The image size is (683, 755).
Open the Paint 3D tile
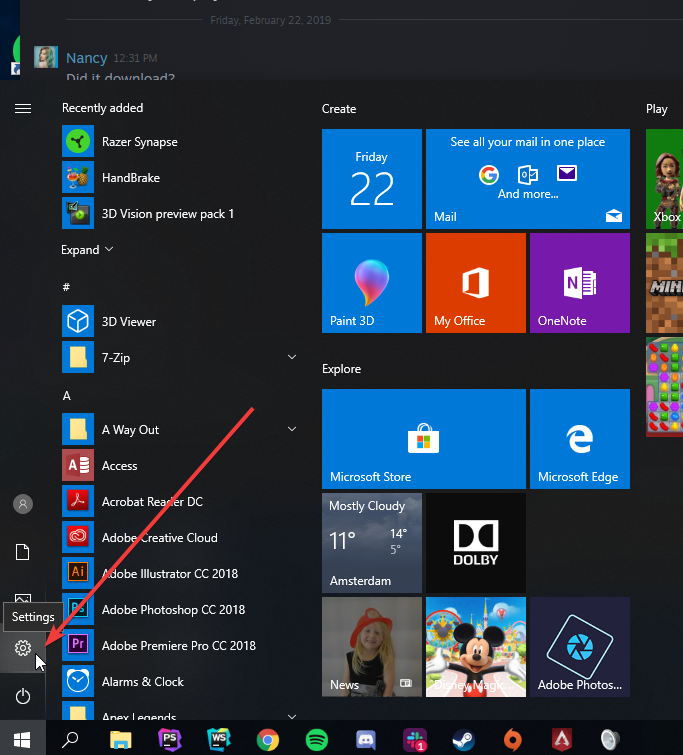click(372, 283)
